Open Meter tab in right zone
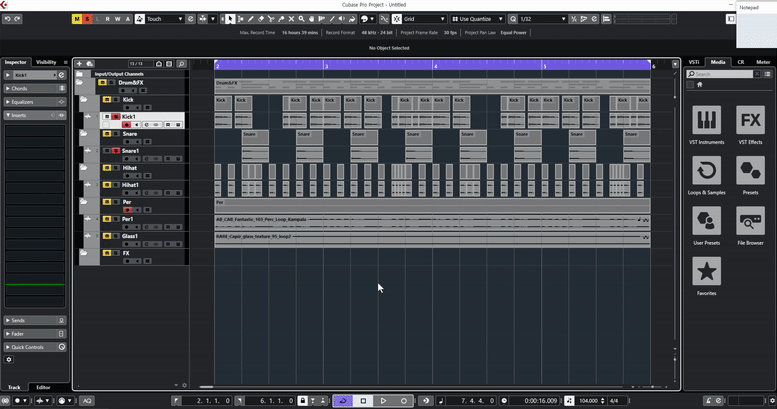Image resolution: width=777 pixels, height=409 pixels. 763,62
